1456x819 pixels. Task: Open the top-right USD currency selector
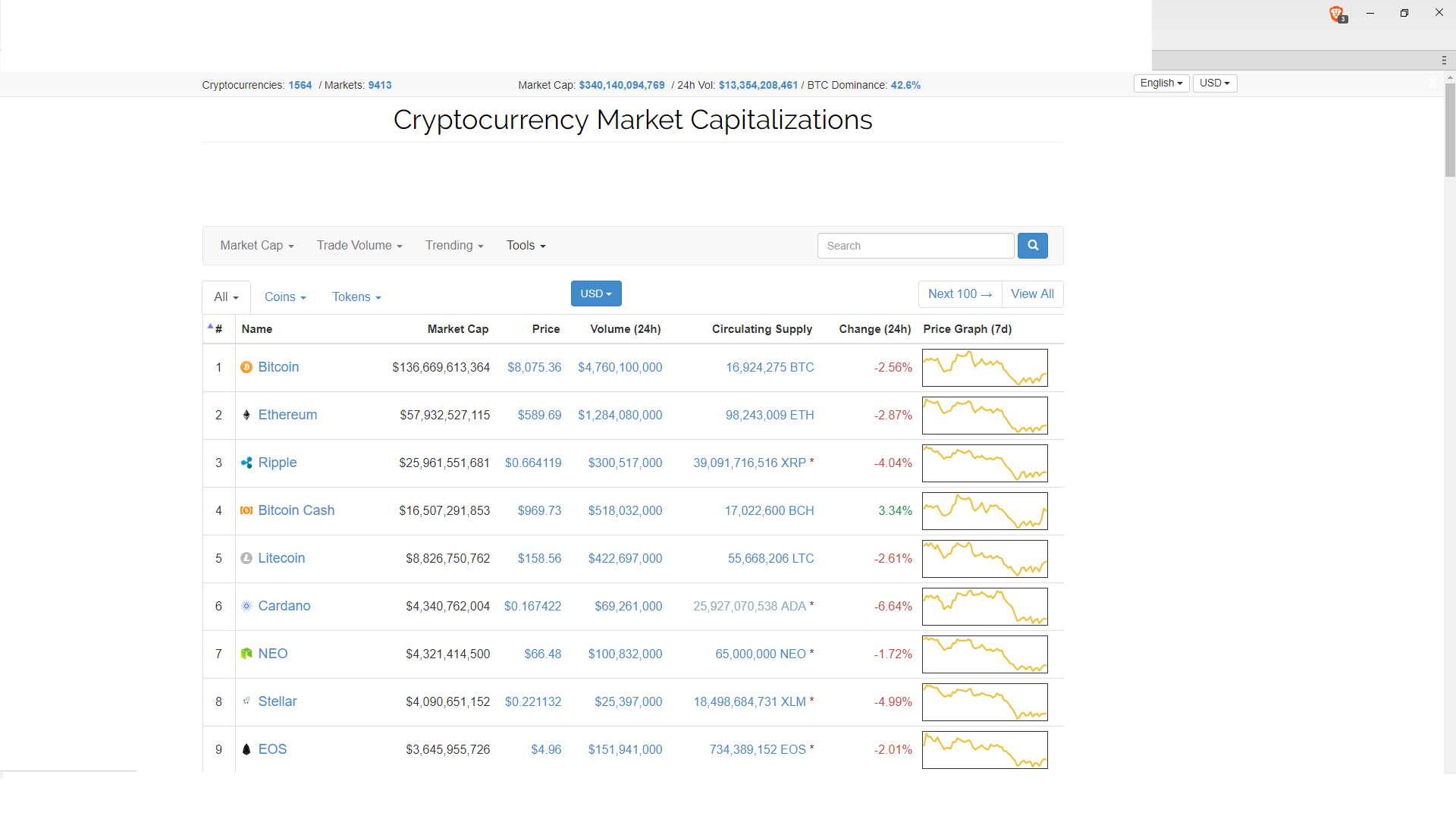click(x=1215, y=83)
